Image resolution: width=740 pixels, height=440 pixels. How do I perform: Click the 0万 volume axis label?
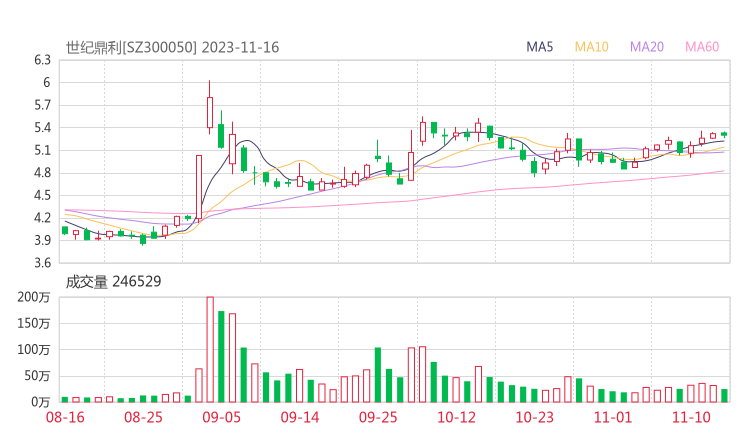(41, 402)
